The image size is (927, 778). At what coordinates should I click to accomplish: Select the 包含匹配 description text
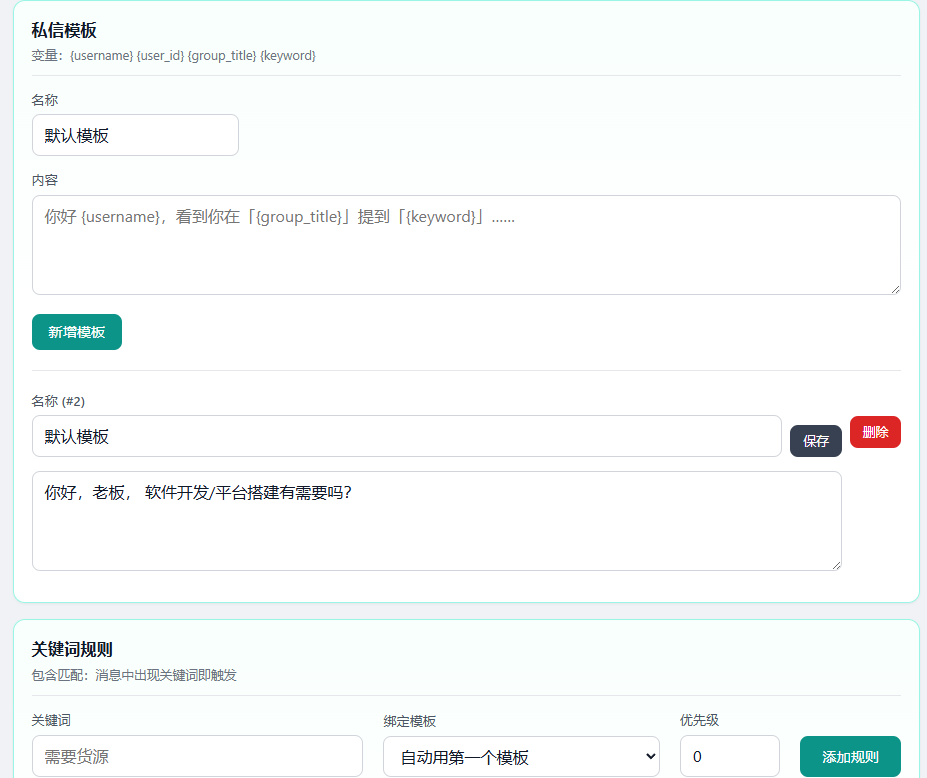(134, 675)
